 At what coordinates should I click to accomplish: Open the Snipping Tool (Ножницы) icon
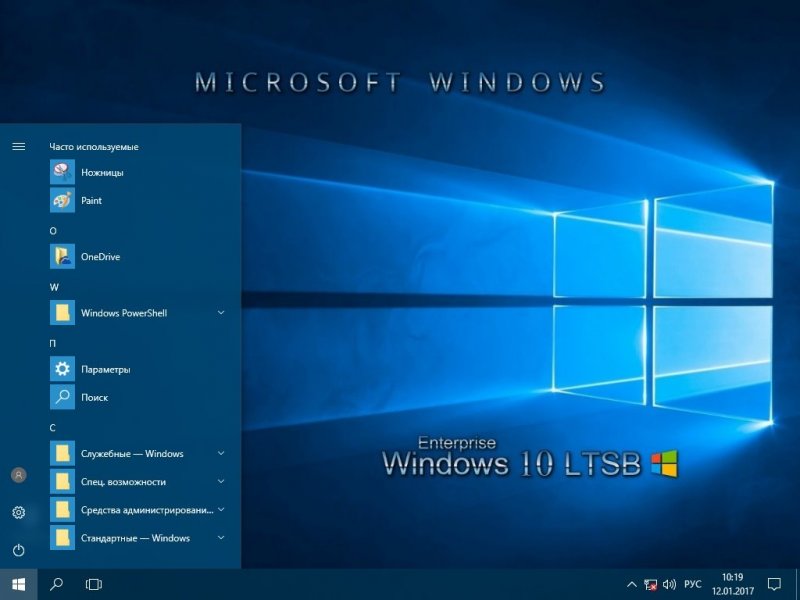(62, 172)
